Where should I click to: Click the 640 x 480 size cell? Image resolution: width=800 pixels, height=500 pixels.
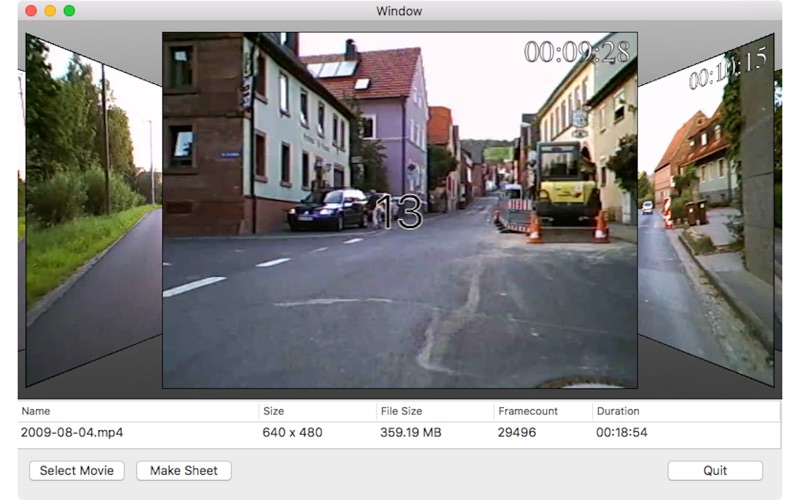[292, 433]
